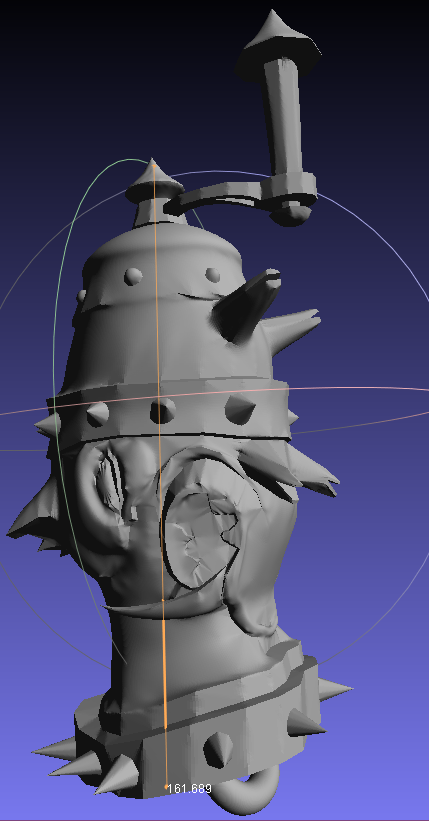This screenshot has width=429, height=821.
Task: Click the center stud on the helmet band
Action: 162,410
